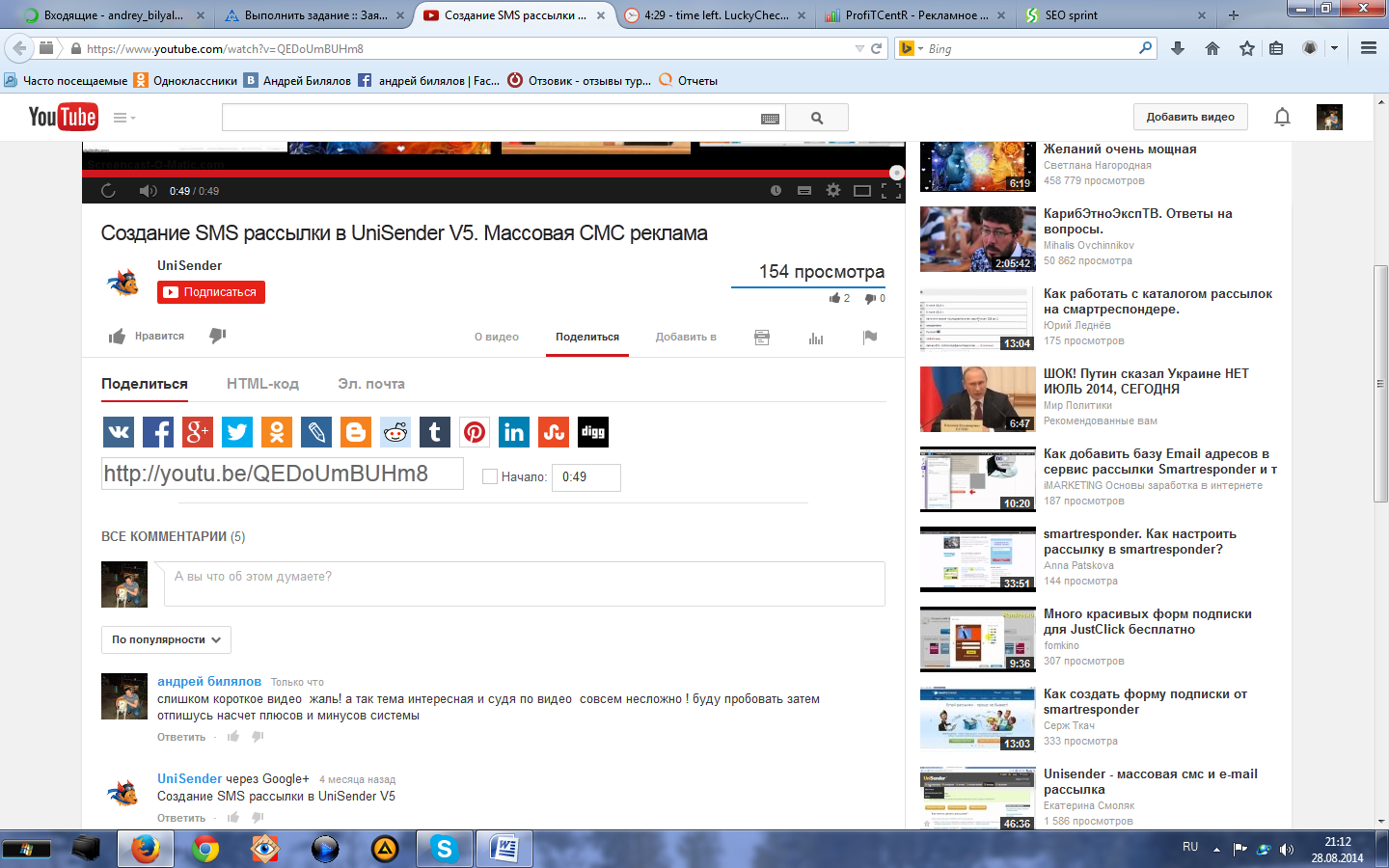Share video via Tumblr icon
The image size is (1389, 868).
click(x=435, y=432)
